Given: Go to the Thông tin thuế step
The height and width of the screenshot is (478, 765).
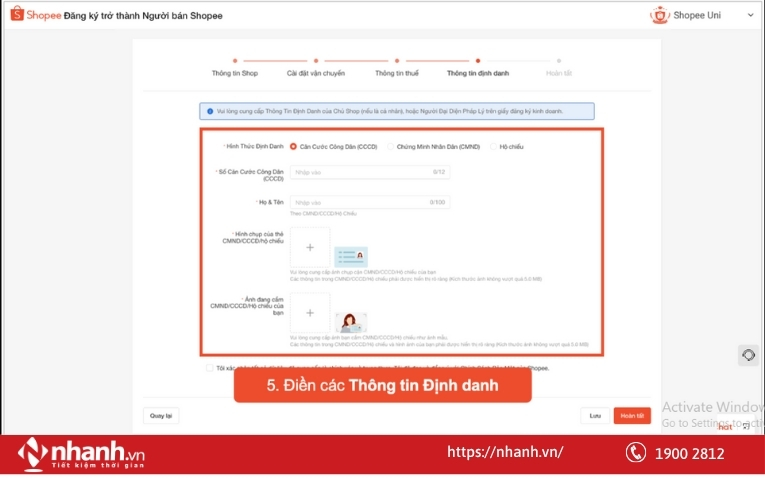Looking at the screenshot, I should [x=397, y=61].
